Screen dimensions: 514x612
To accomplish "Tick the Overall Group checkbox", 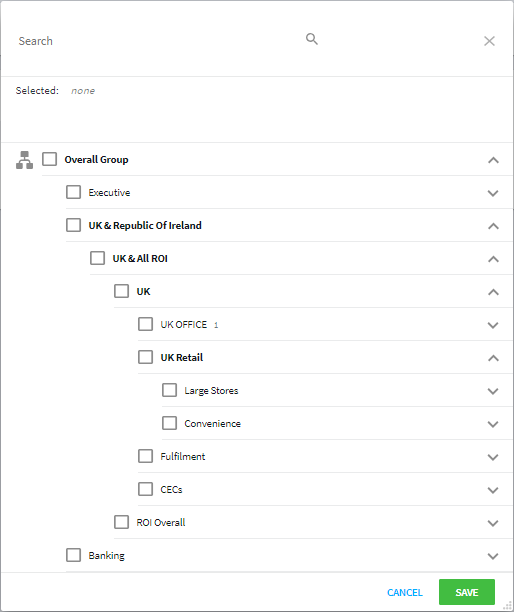I will tap(50, 159).
